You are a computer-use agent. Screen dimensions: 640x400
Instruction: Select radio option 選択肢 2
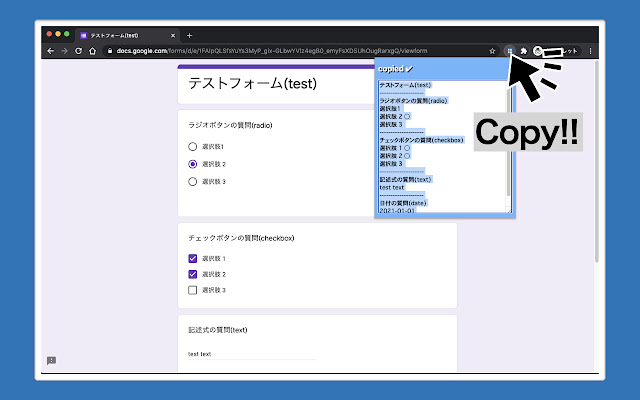pos(193,164)
